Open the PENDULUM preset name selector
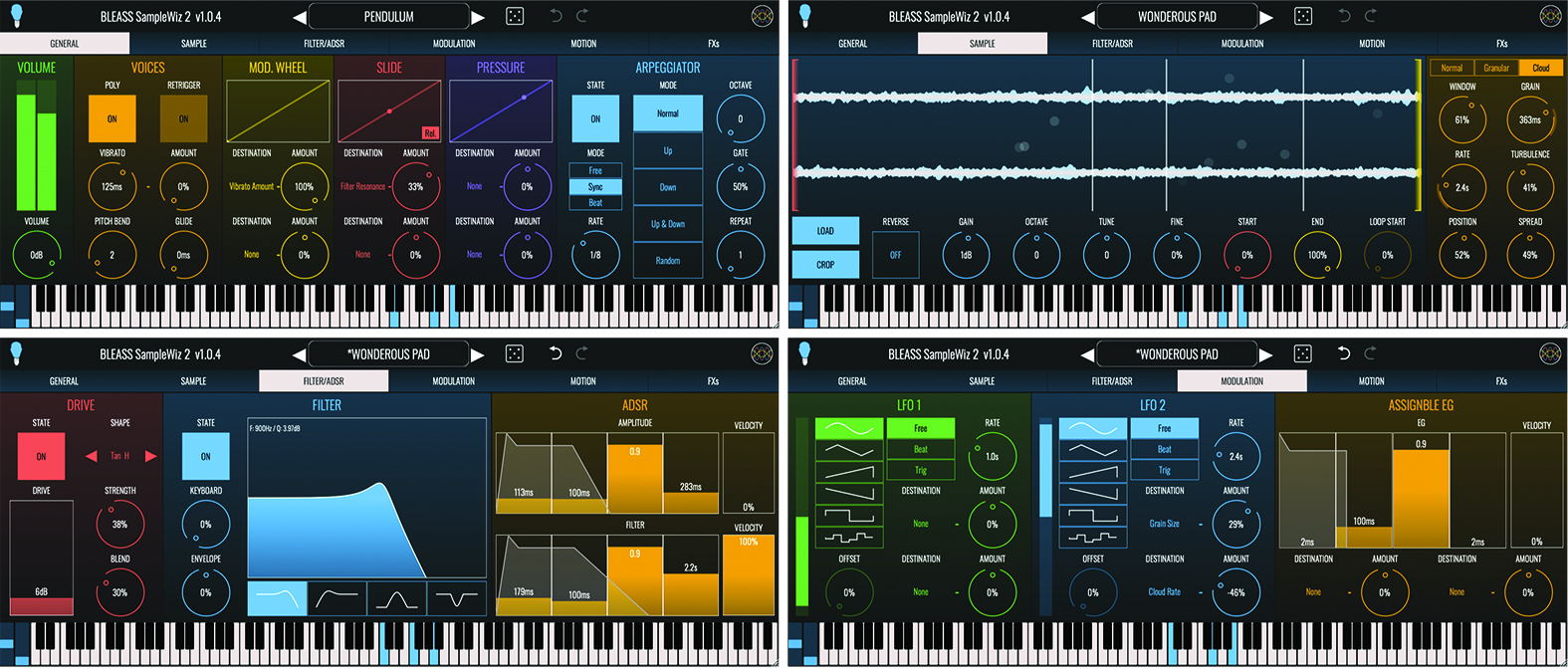The width and height of the screenshot is (1568, 672). point(389,17)
